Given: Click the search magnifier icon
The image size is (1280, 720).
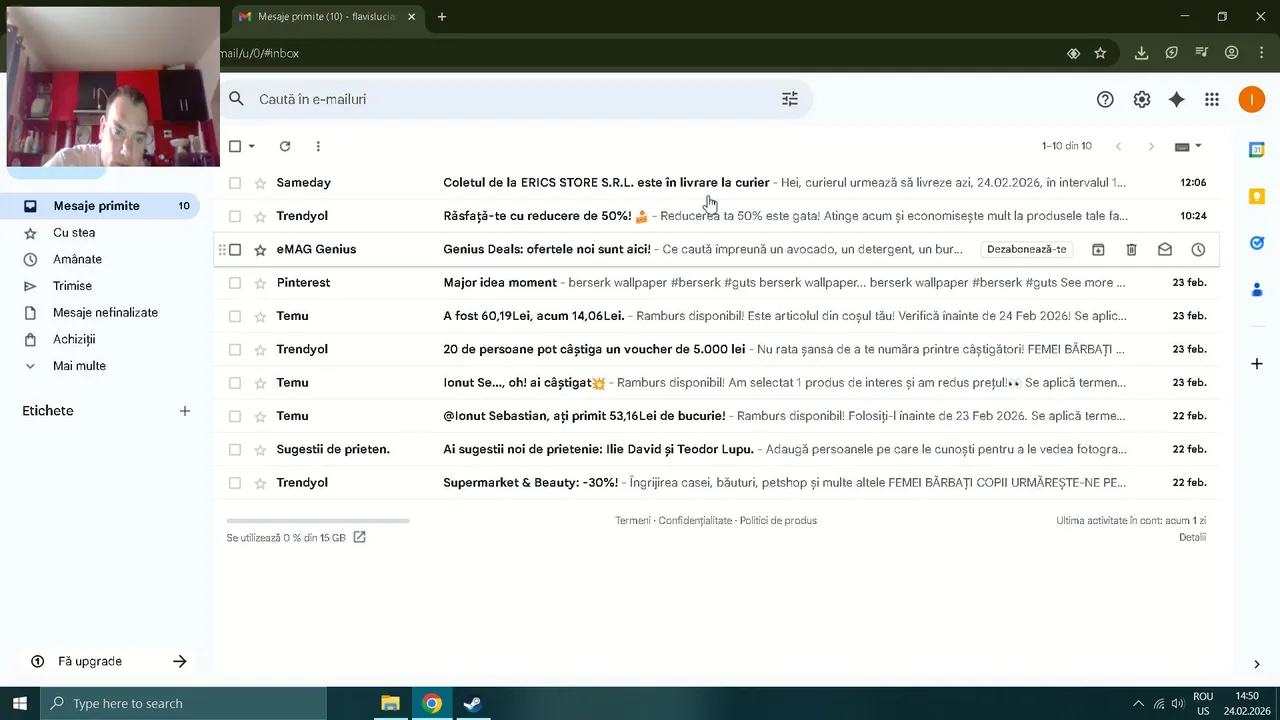Looking at the screenshot, I should click(x=236, y=99).
